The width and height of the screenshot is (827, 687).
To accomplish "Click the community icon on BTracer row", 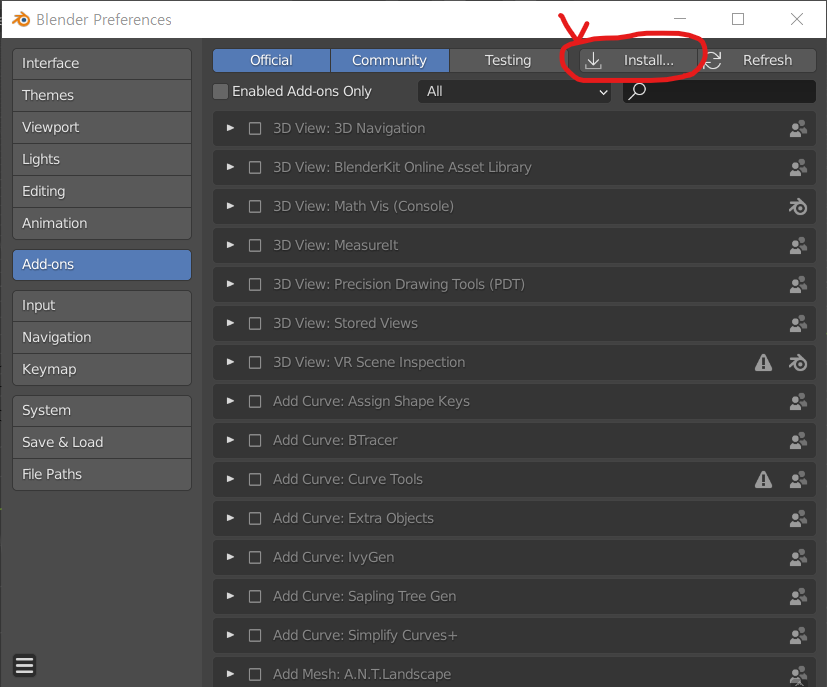I will click(x=798, y=441).
